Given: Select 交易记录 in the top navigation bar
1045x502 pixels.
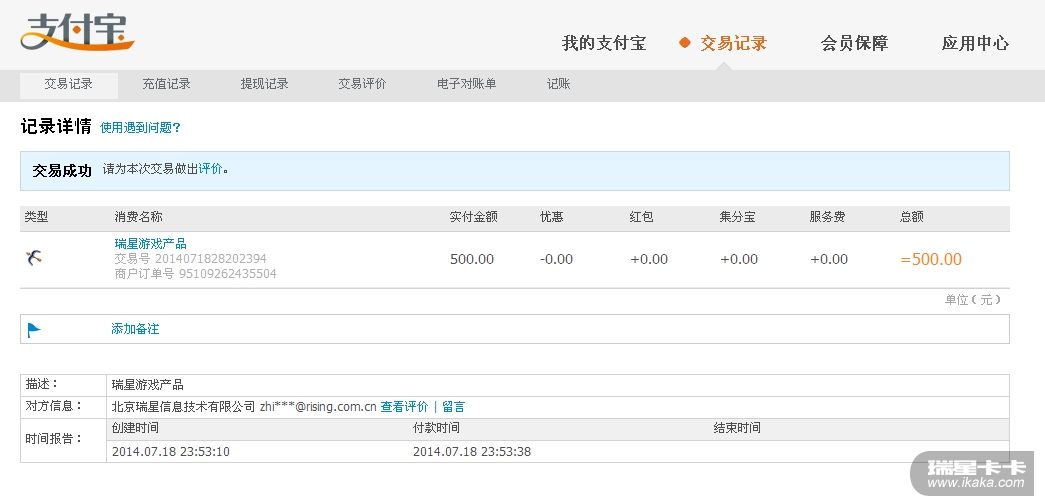Looking at the screenshot, I should click(733, 43).
